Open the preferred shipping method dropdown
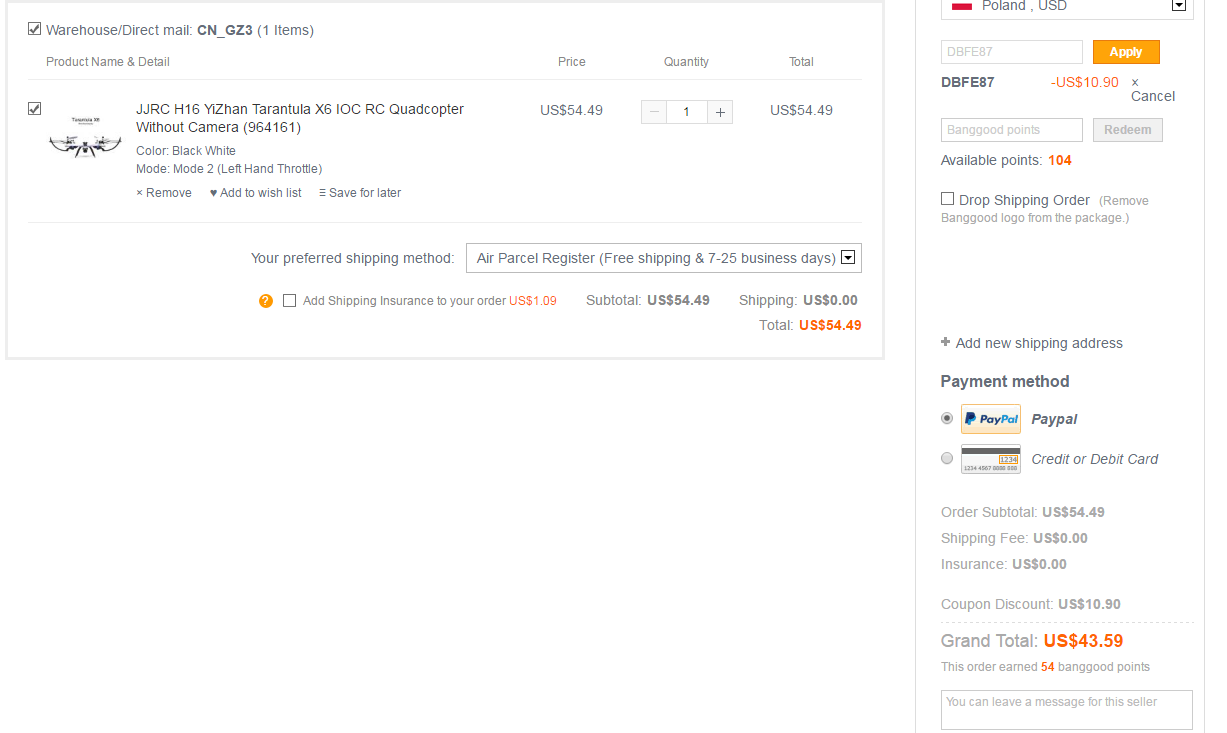 [x=664, y=258]
